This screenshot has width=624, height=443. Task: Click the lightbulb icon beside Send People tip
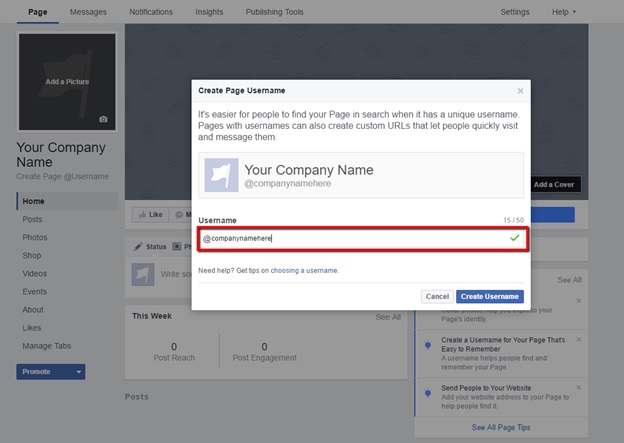coord(428,393)
